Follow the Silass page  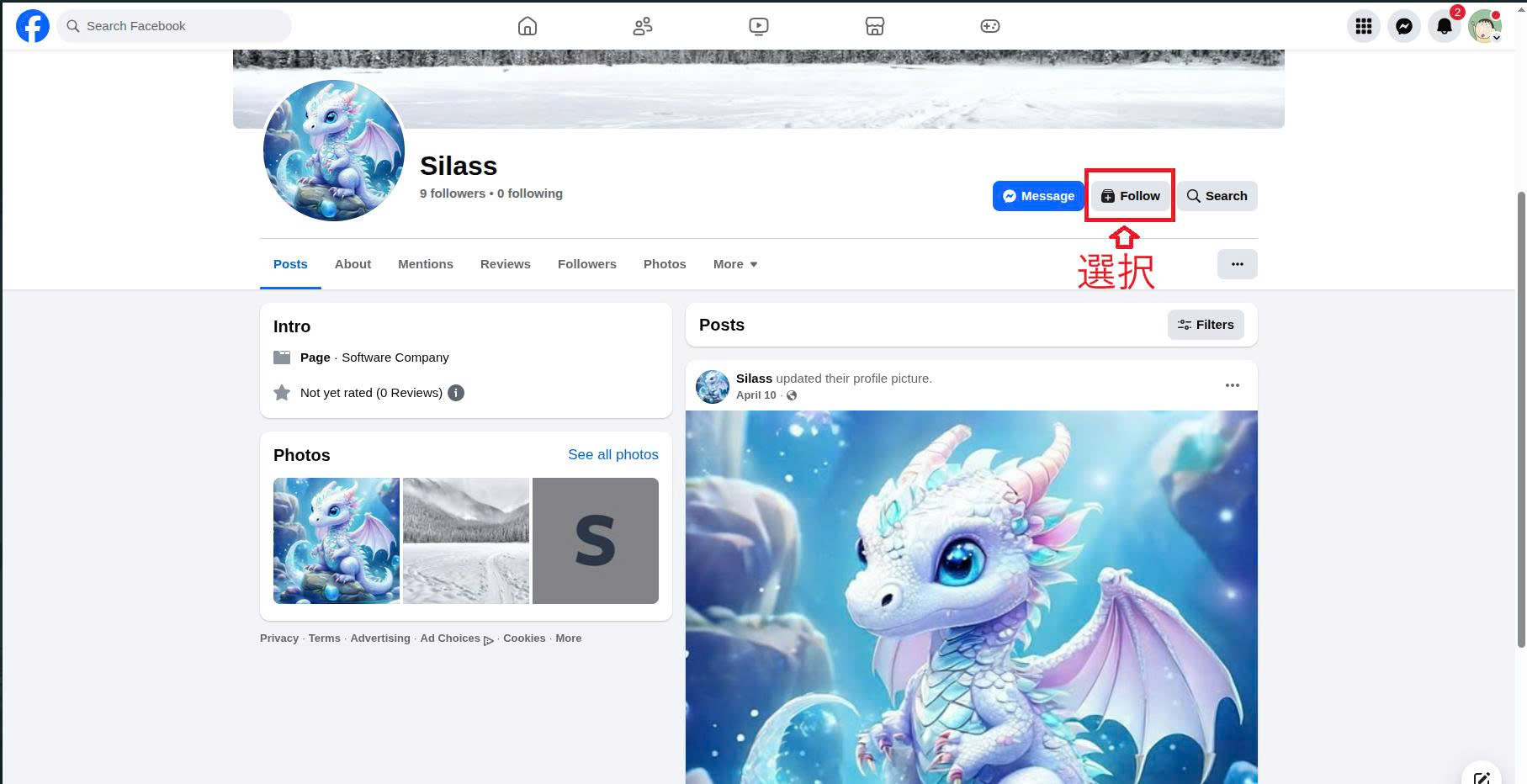click(1130, 196)
